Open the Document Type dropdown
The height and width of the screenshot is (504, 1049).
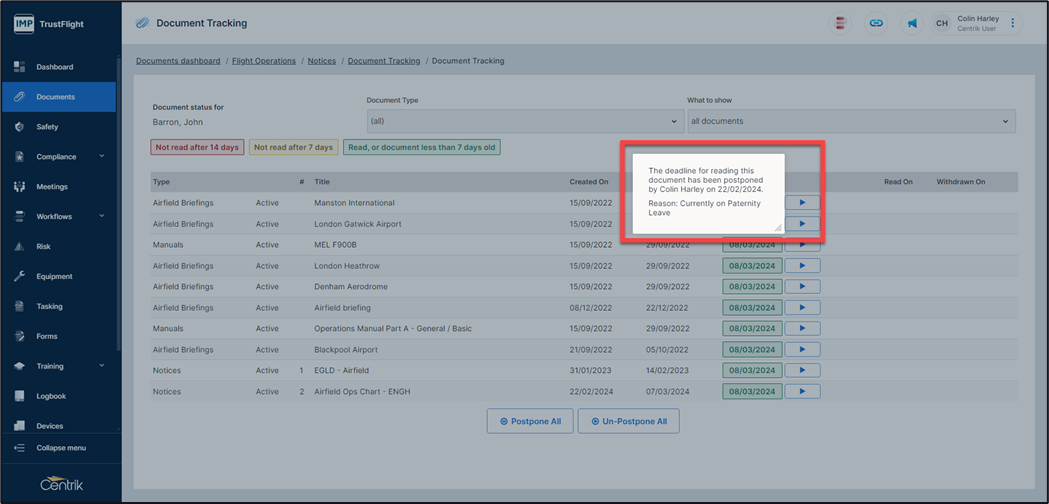tap(524, 121)
